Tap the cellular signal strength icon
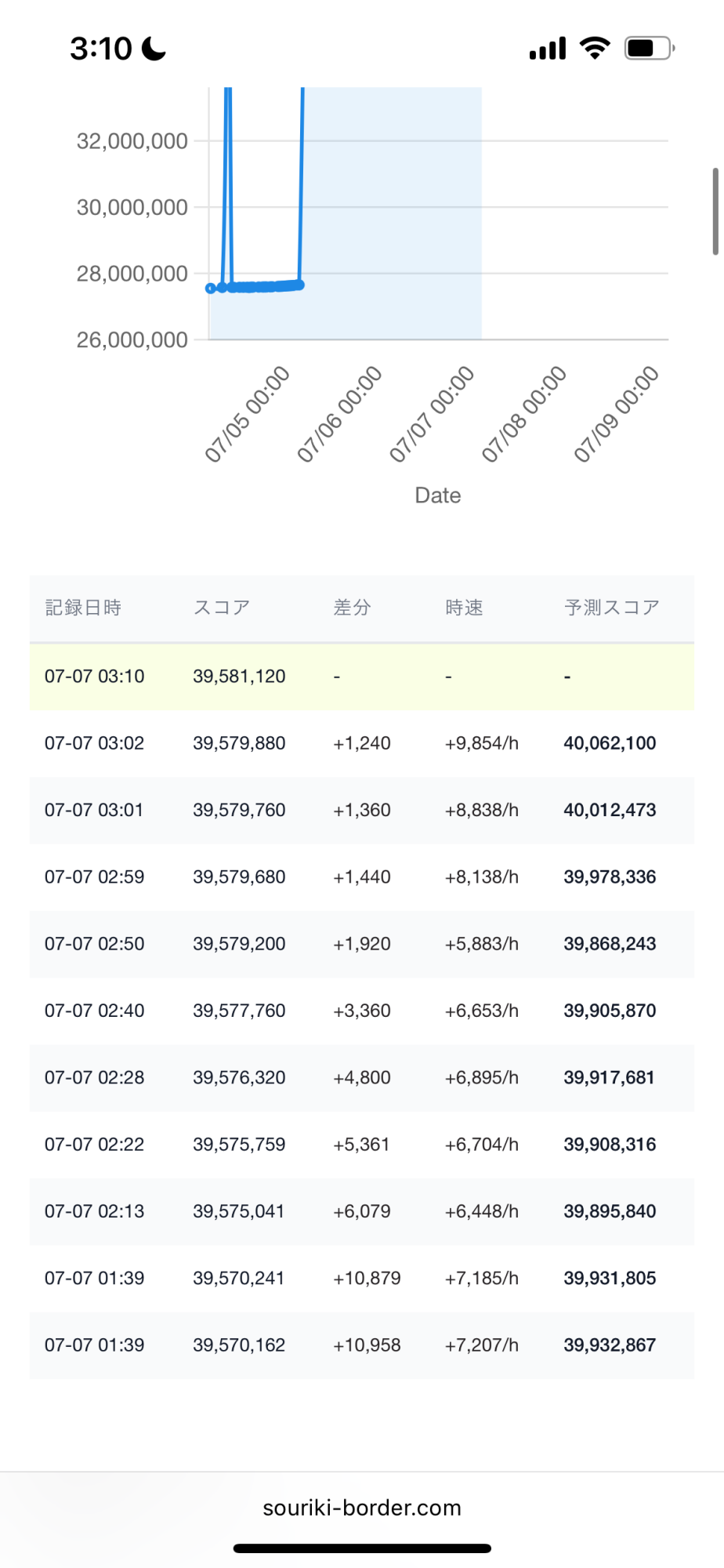Screen dimensions: 724x1568 (x=547, y=49)
